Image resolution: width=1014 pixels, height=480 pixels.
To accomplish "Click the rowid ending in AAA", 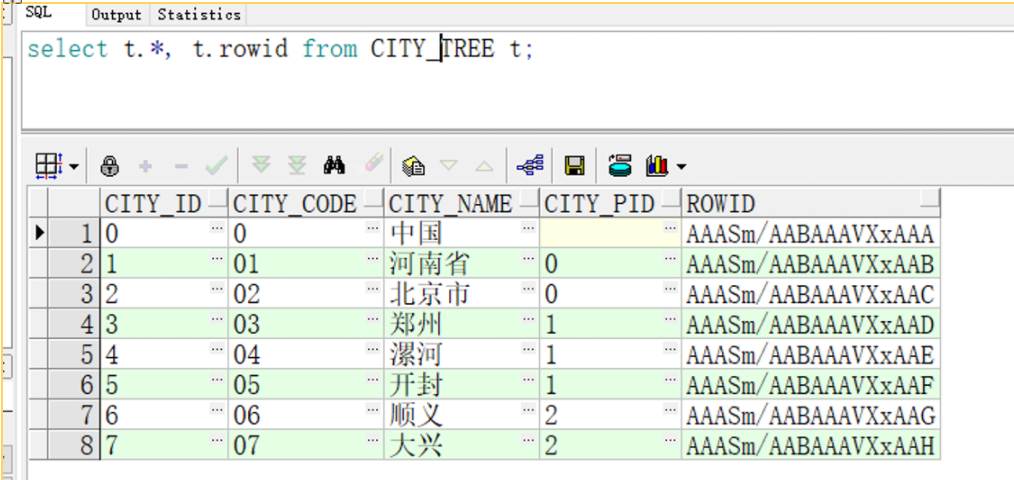I will [811, 233].
